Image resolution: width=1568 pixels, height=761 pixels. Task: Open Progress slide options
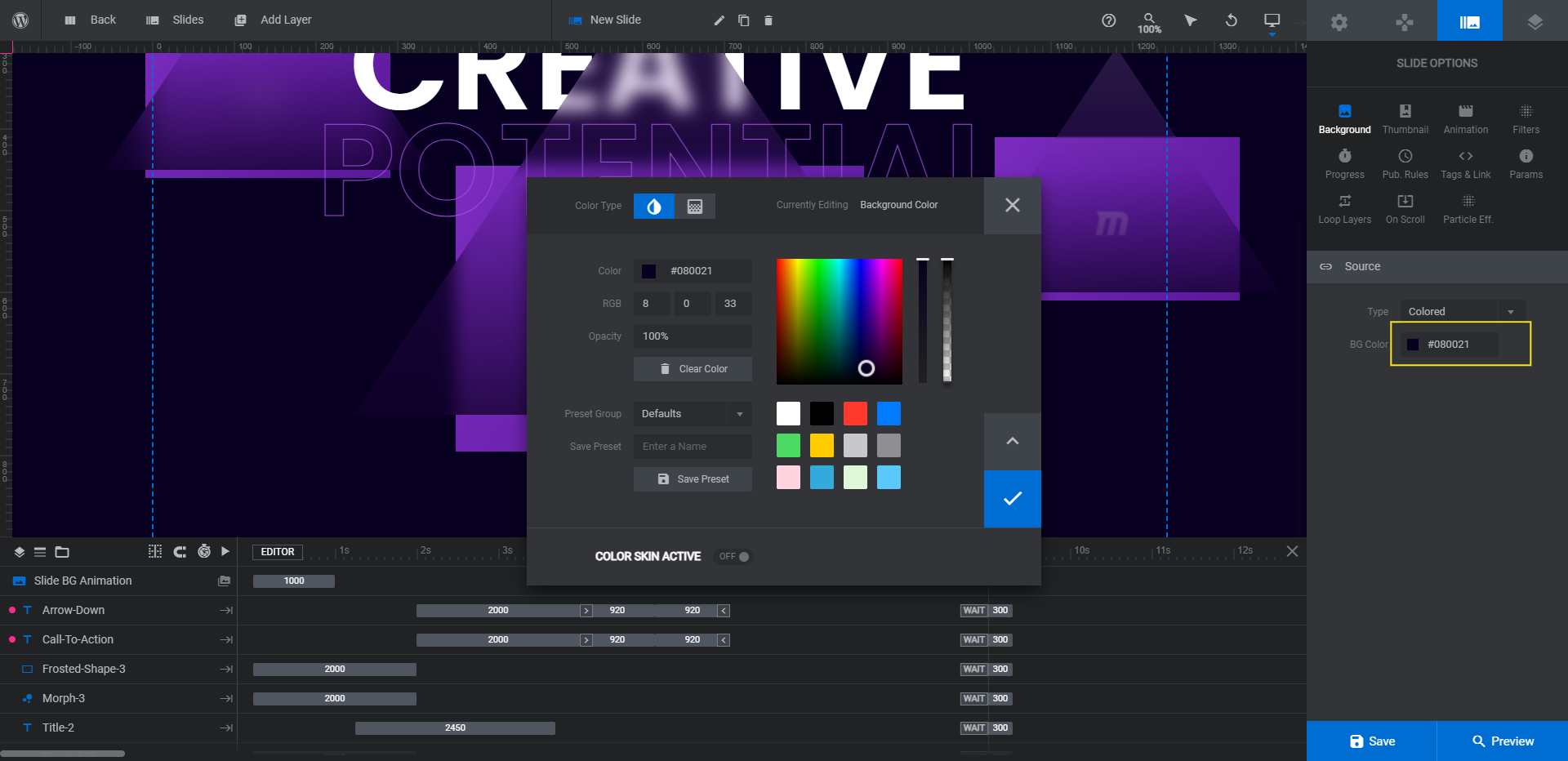[1345, 164]
